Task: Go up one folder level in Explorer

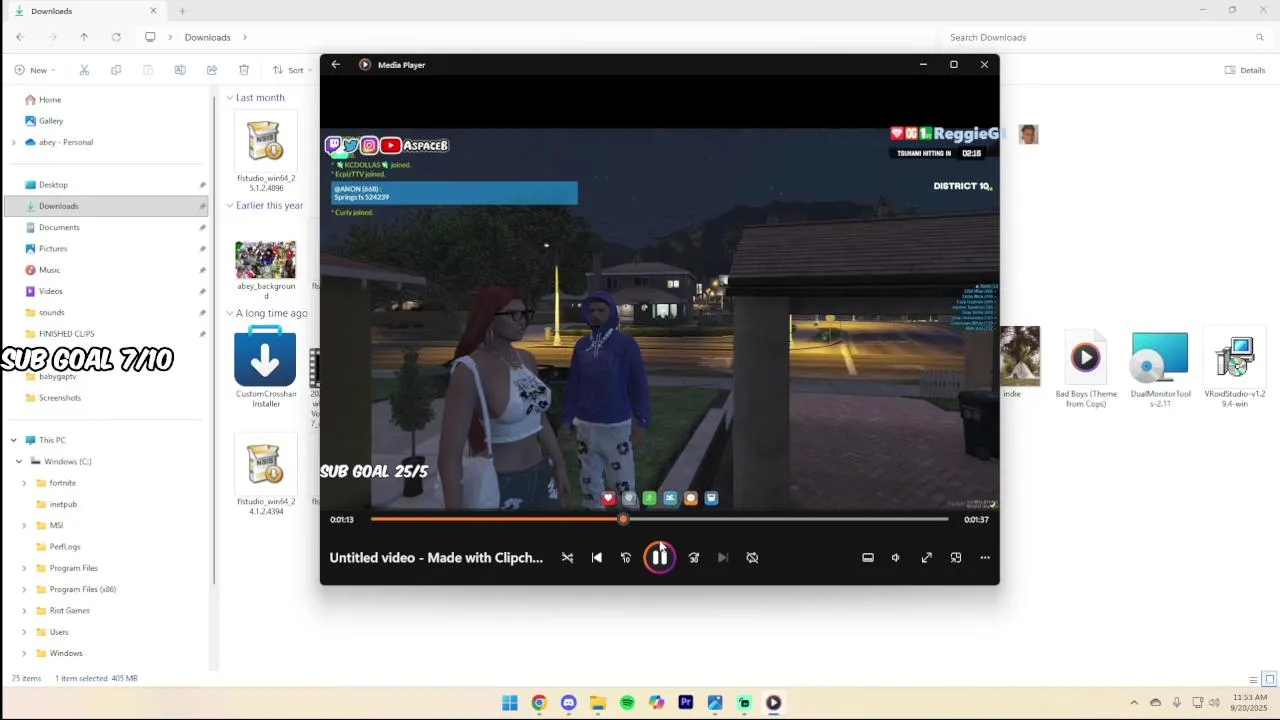Action: pyautogui.click(x=84, y=37)
